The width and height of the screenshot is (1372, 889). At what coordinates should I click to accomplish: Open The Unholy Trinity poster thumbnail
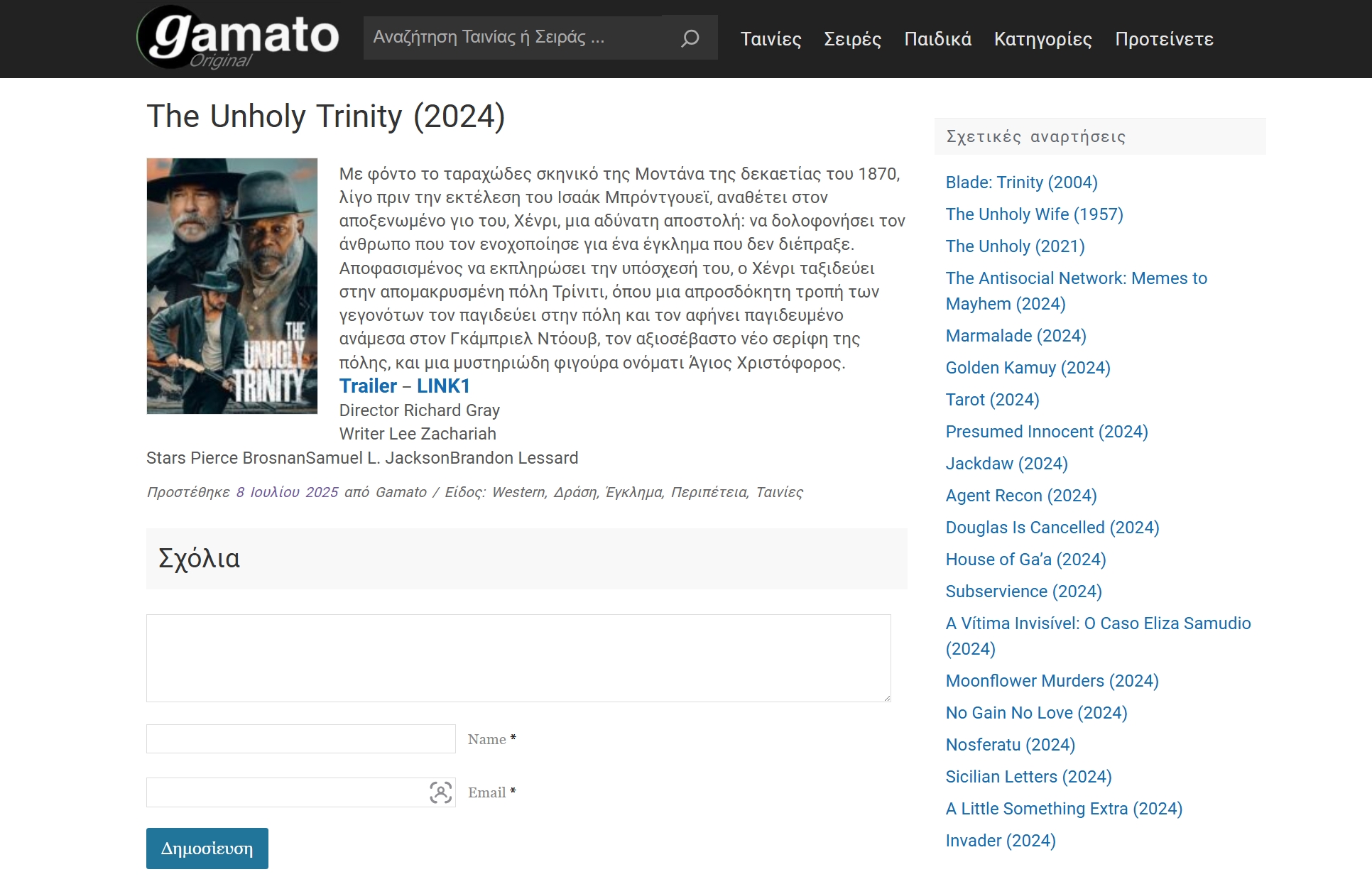pyautogui.click(x=232, y=285)
